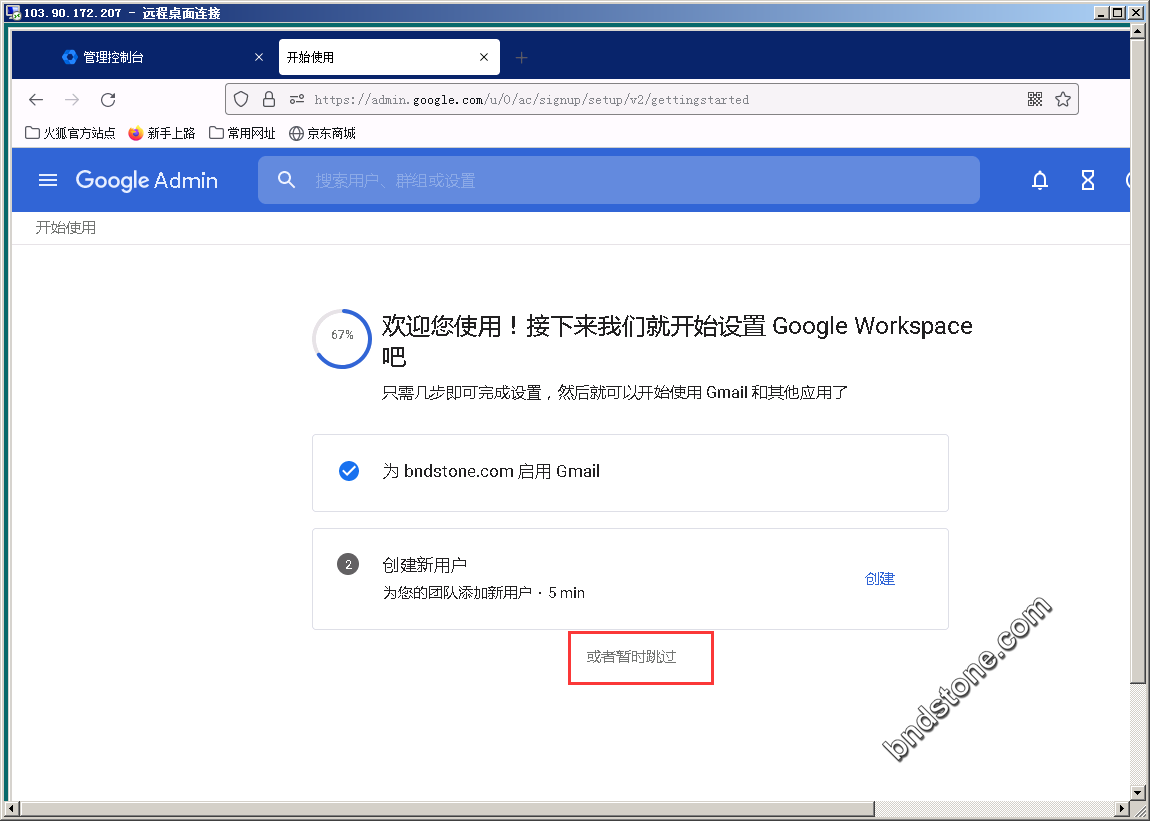
Task: Open a new browser tab
Action: (x=521, y=57)
